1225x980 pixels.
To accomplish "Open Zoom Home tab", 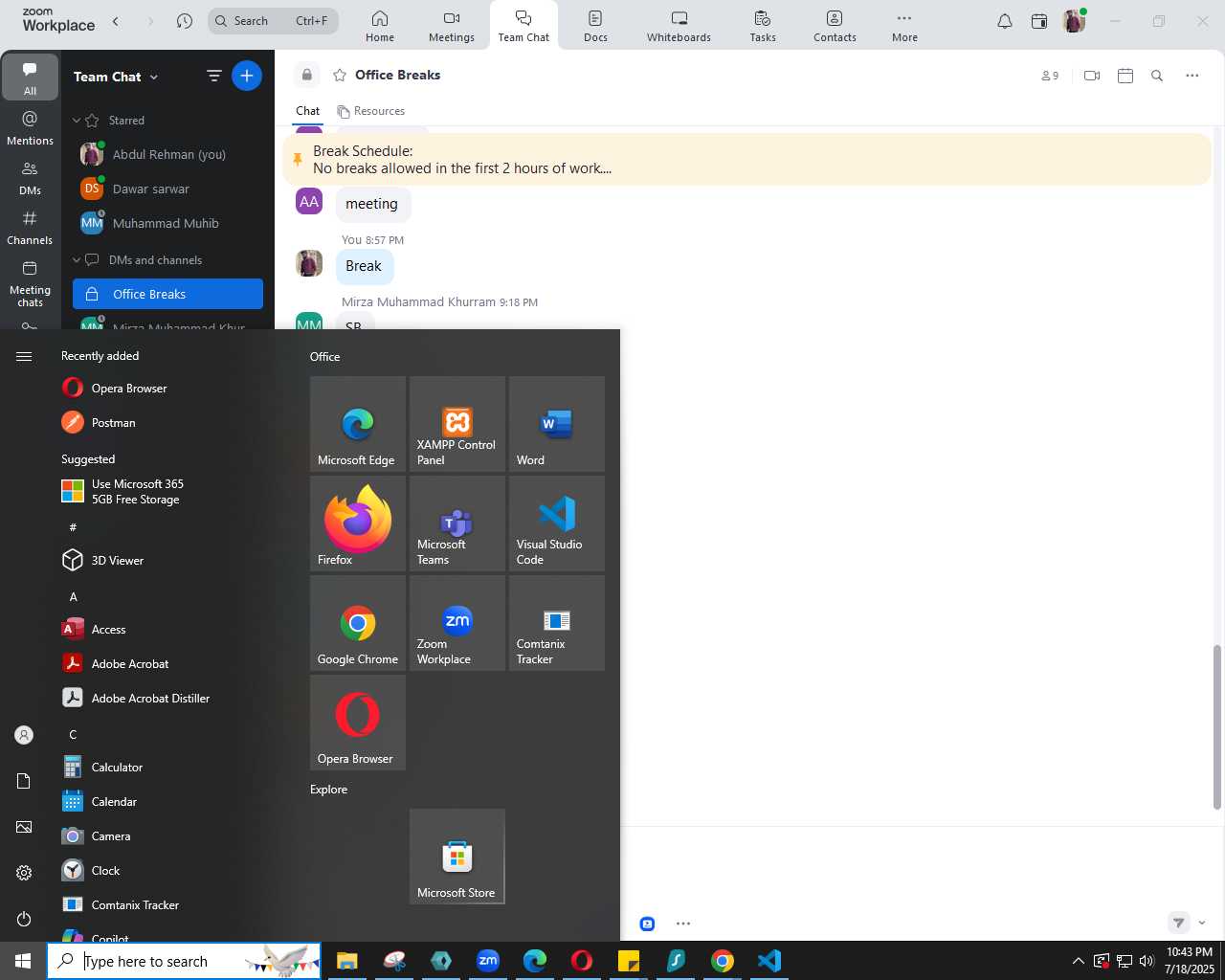I will point(379,26).
